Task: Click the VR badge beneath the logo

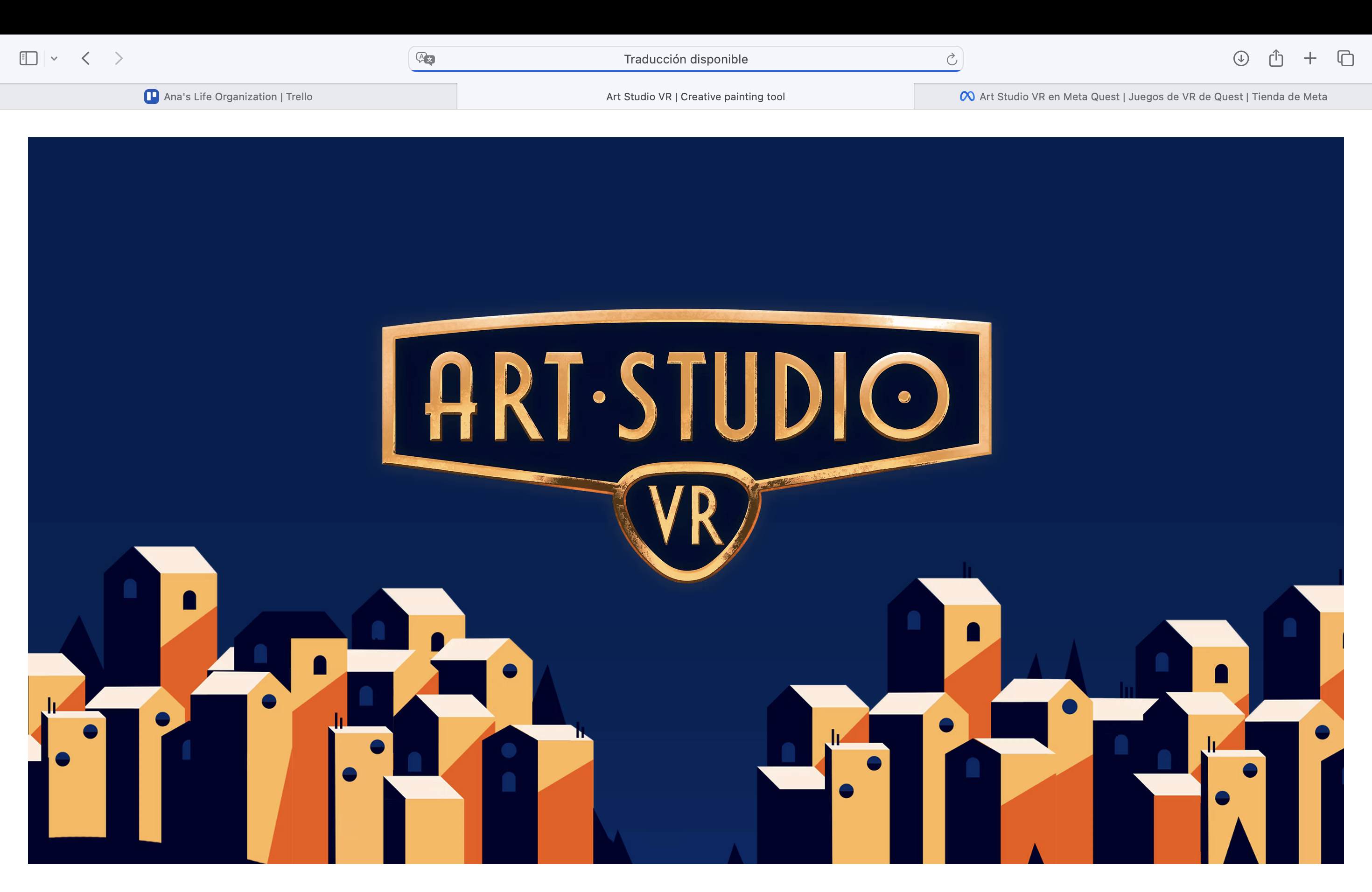Action: [686, 516]
